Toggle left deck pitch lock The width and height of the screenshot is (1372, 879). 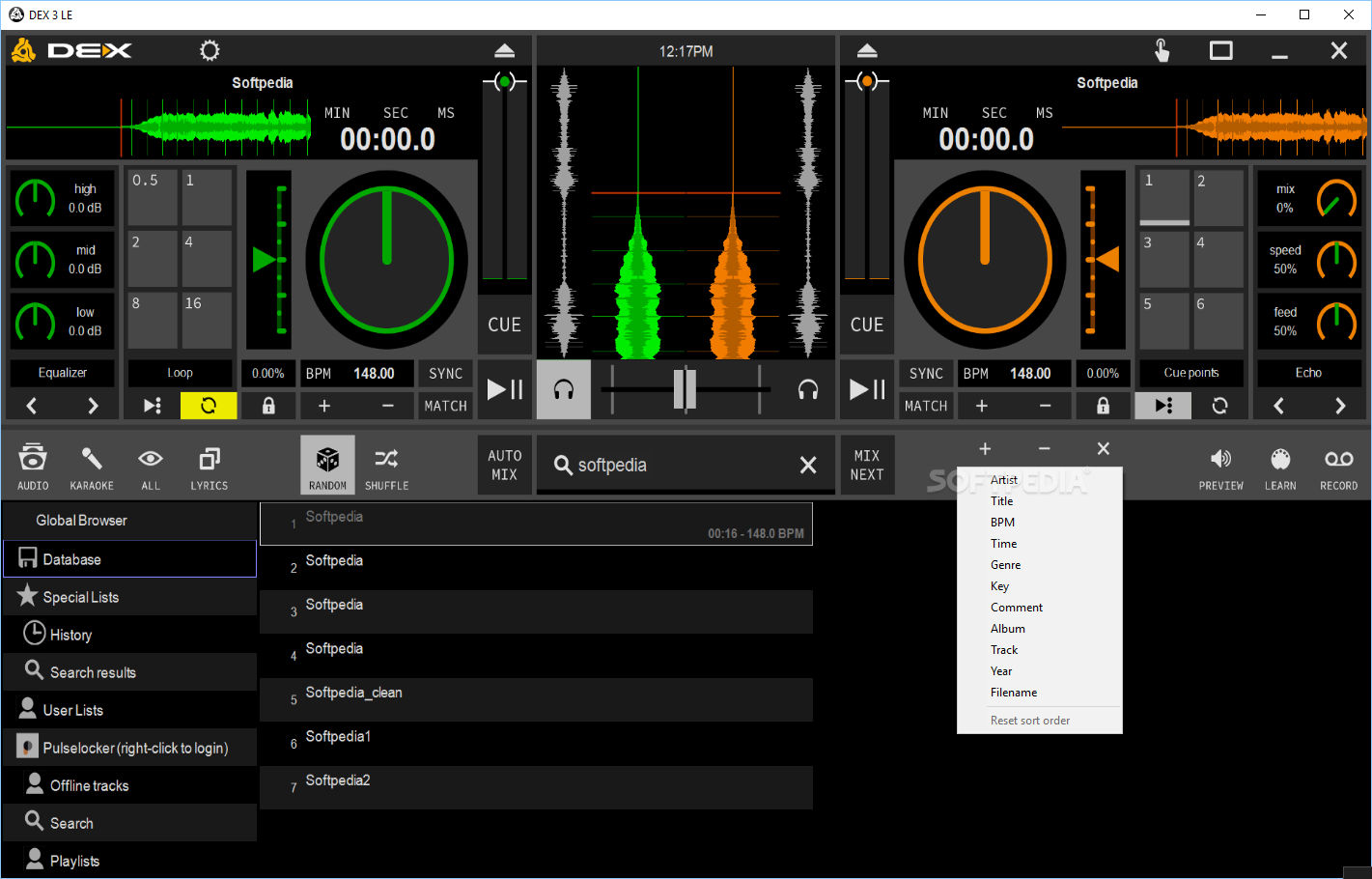268,406
